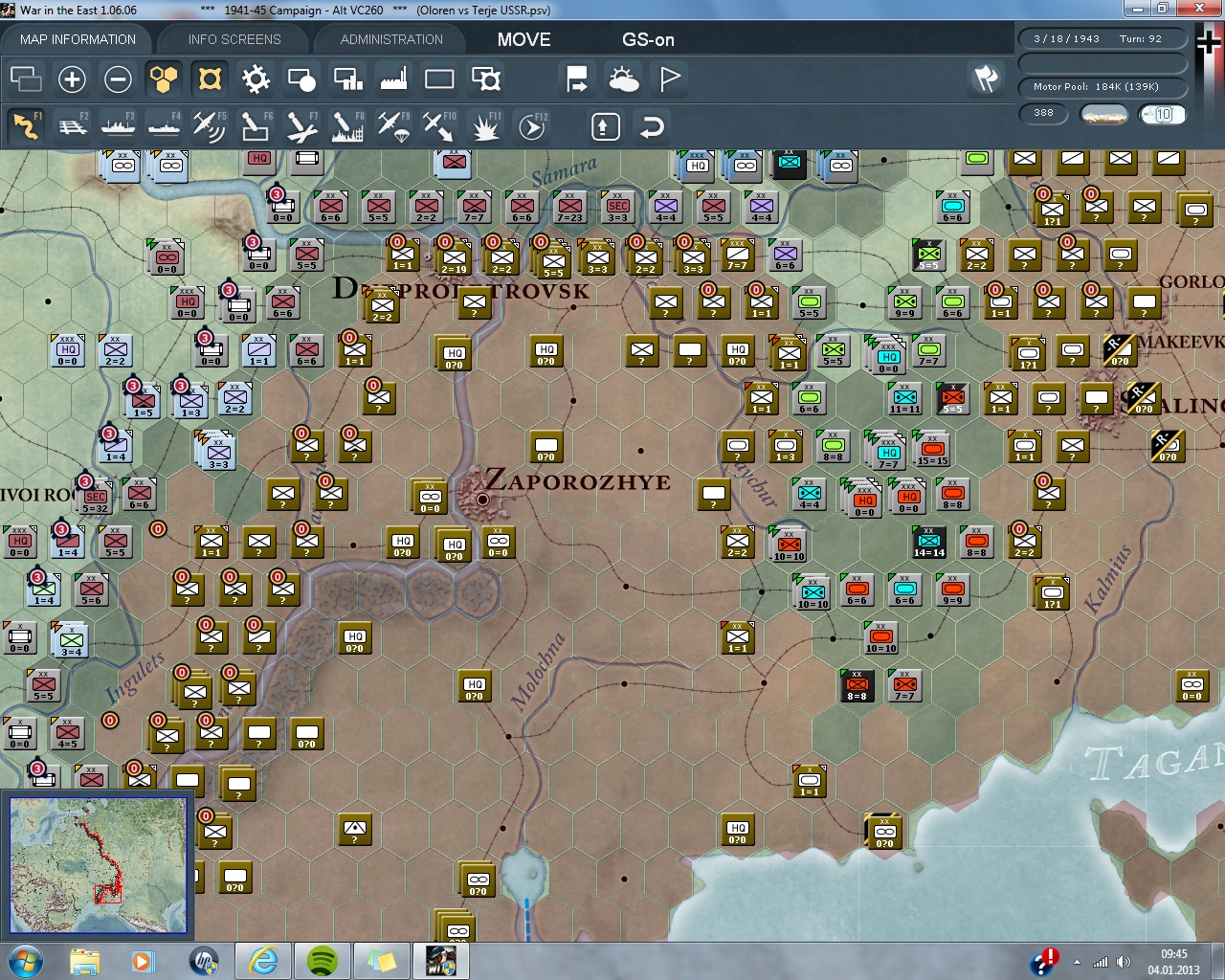Select F5 air recon mode

210,126
